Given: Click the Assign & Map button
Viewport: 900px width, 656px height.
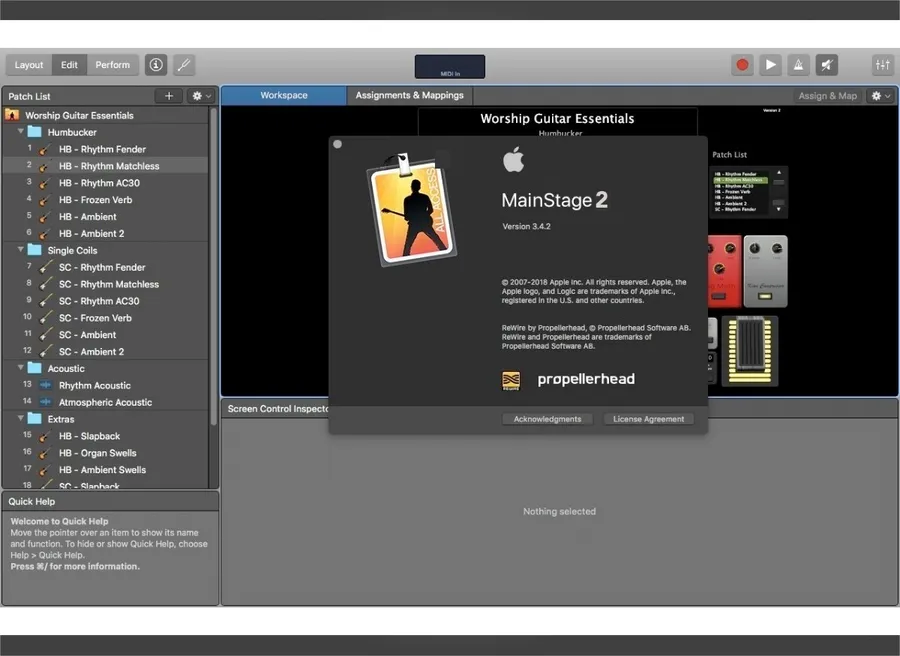Looking at the screenshot, I should 828,96.
